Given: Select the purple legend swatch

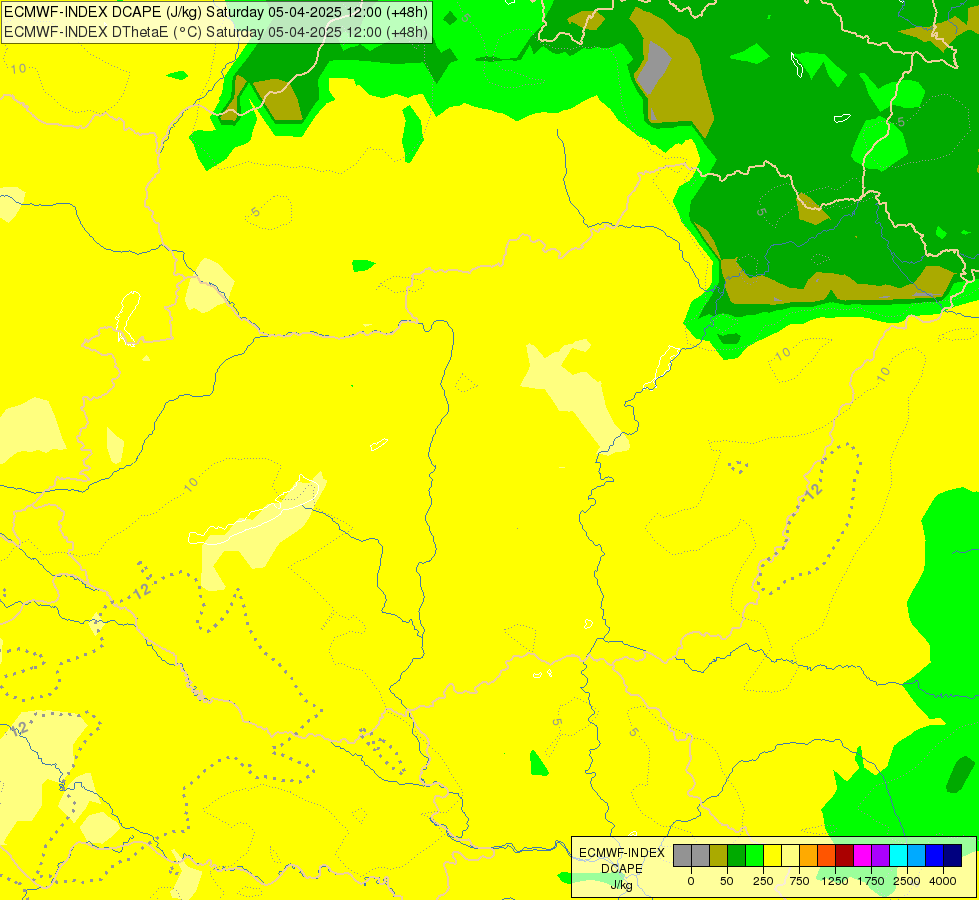Looking at the screenshot, I should pyautogui.click(x=881, y=855).
